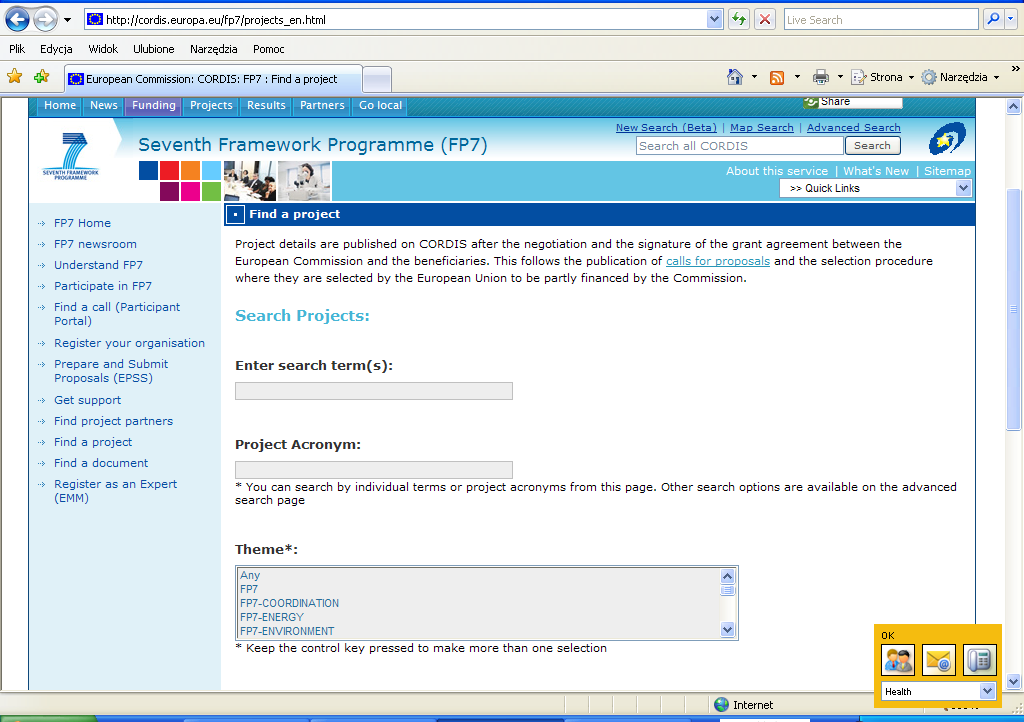Click the browser Forward arrow button

coord(45,20)
